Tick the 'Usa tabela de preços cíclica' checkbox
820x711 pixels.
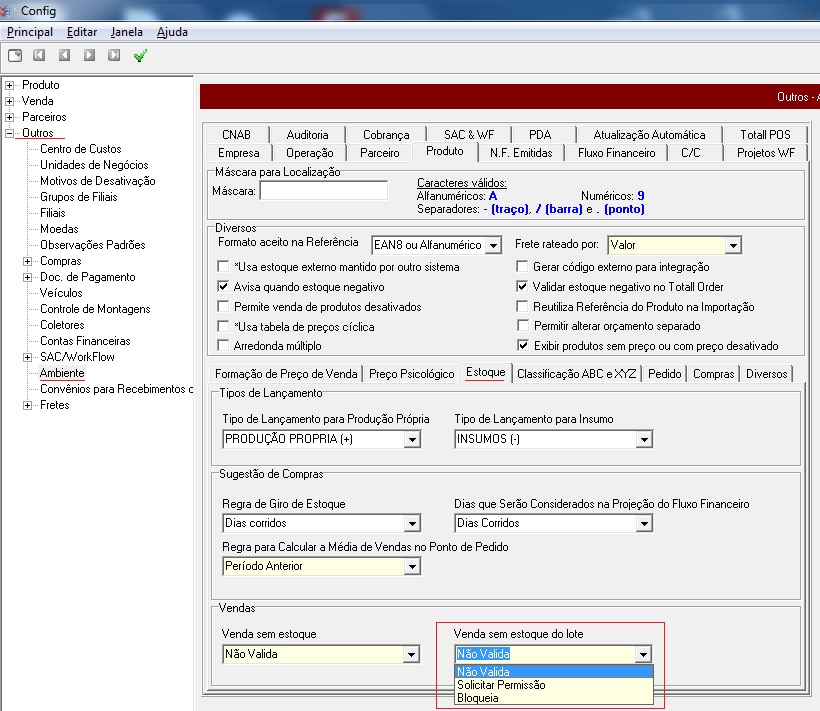click(x=223, y=327)
